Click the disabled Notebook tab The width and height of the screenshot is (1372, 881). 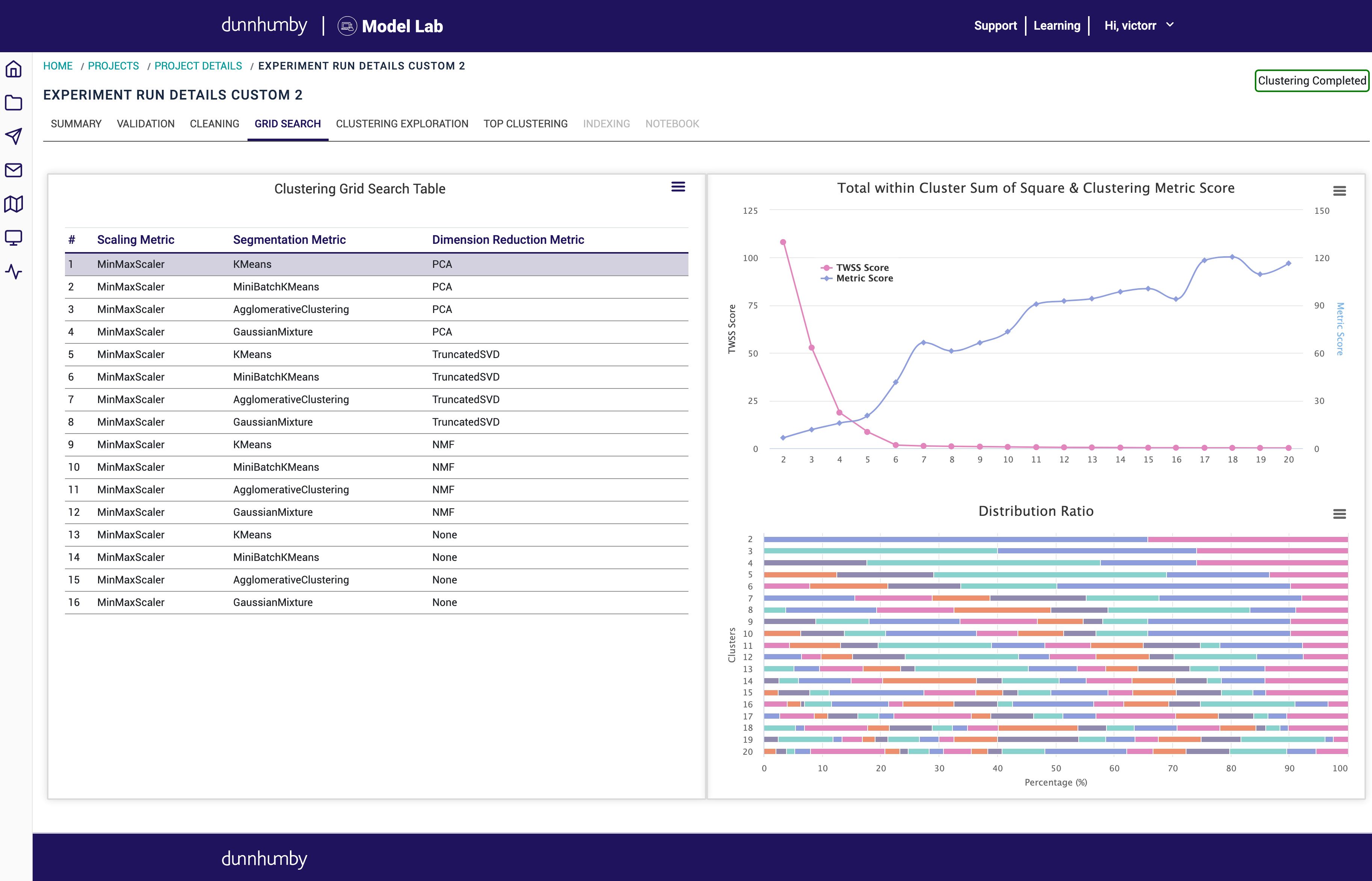coord(672,124)
